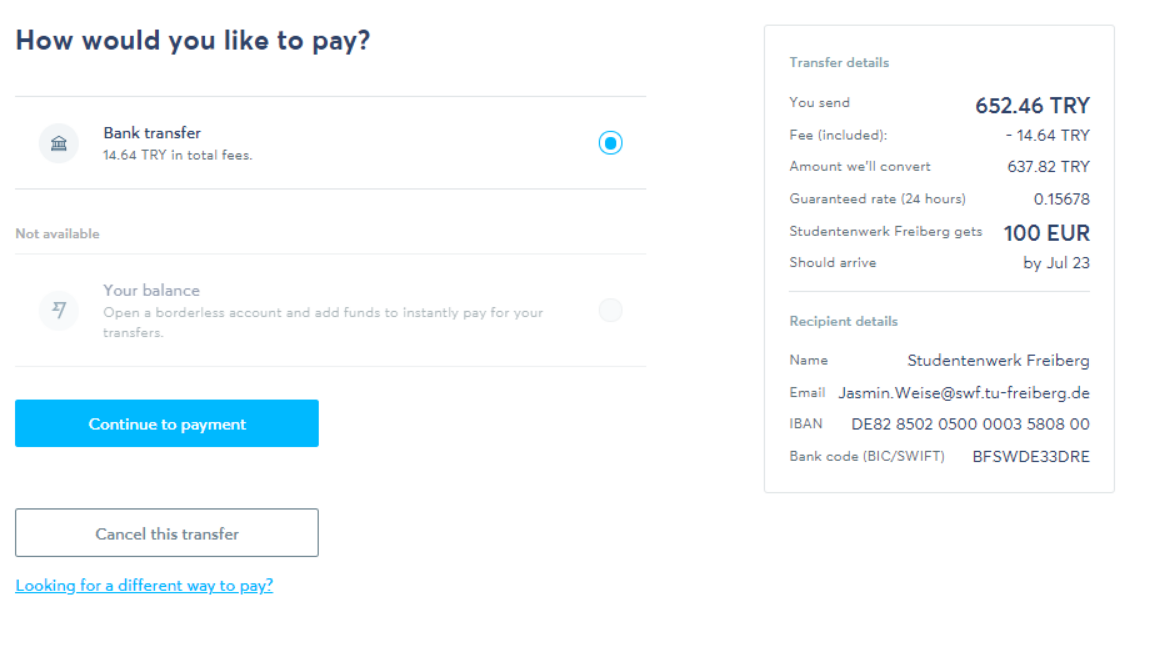Click the Your balance option title
This screenshot has width=1176, height=650.
(x=151, y=290)
